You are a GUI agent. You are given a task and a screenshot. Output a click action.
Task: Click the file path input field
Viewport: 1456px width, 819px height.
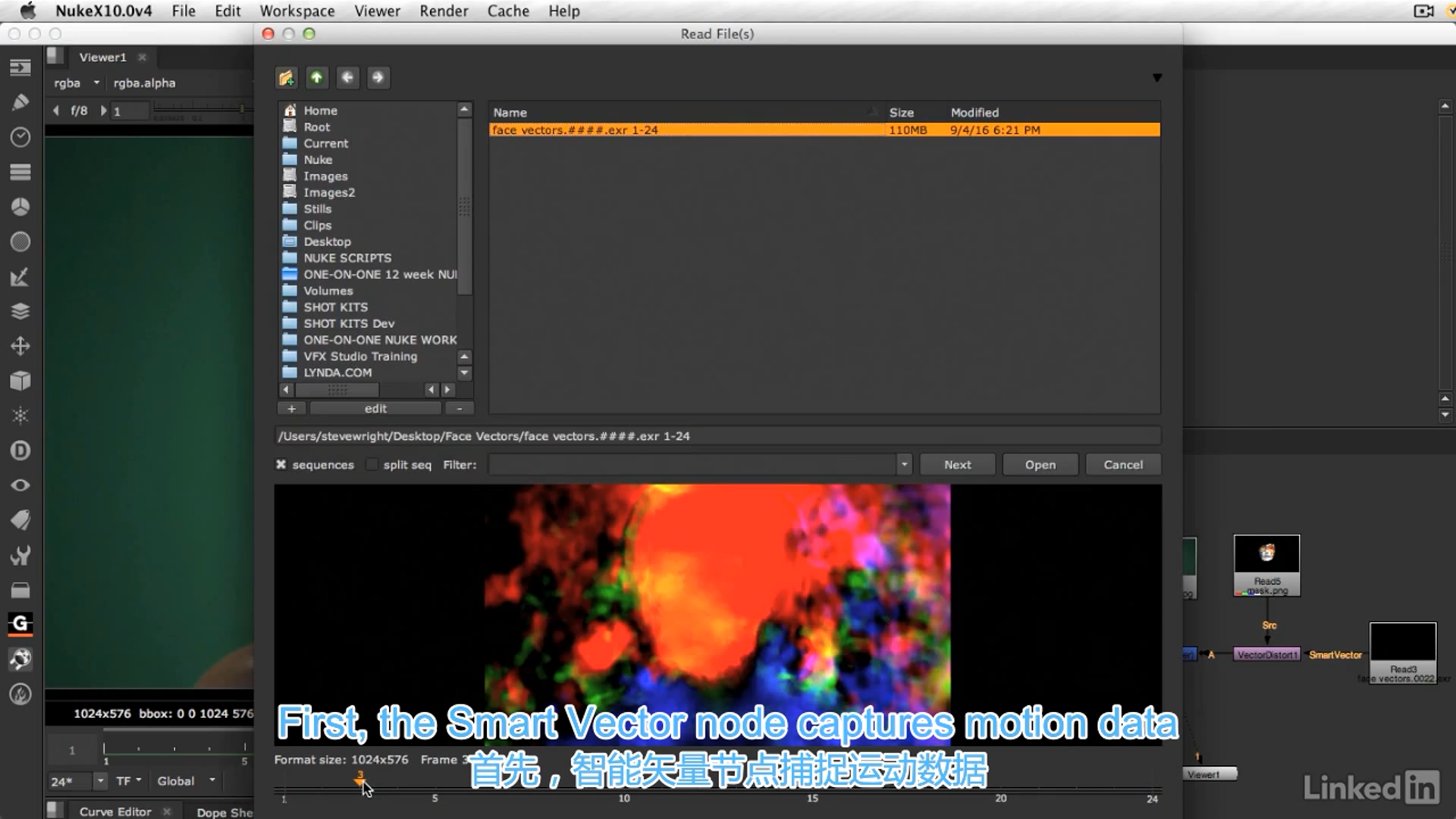717,436
